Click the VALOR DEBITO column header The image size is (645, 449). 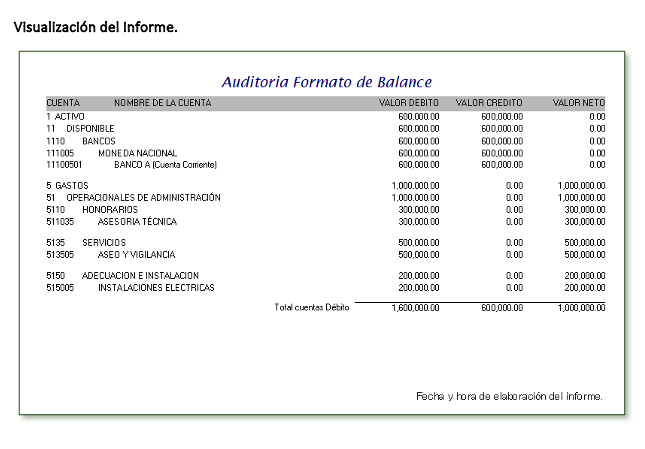[409, 103]
